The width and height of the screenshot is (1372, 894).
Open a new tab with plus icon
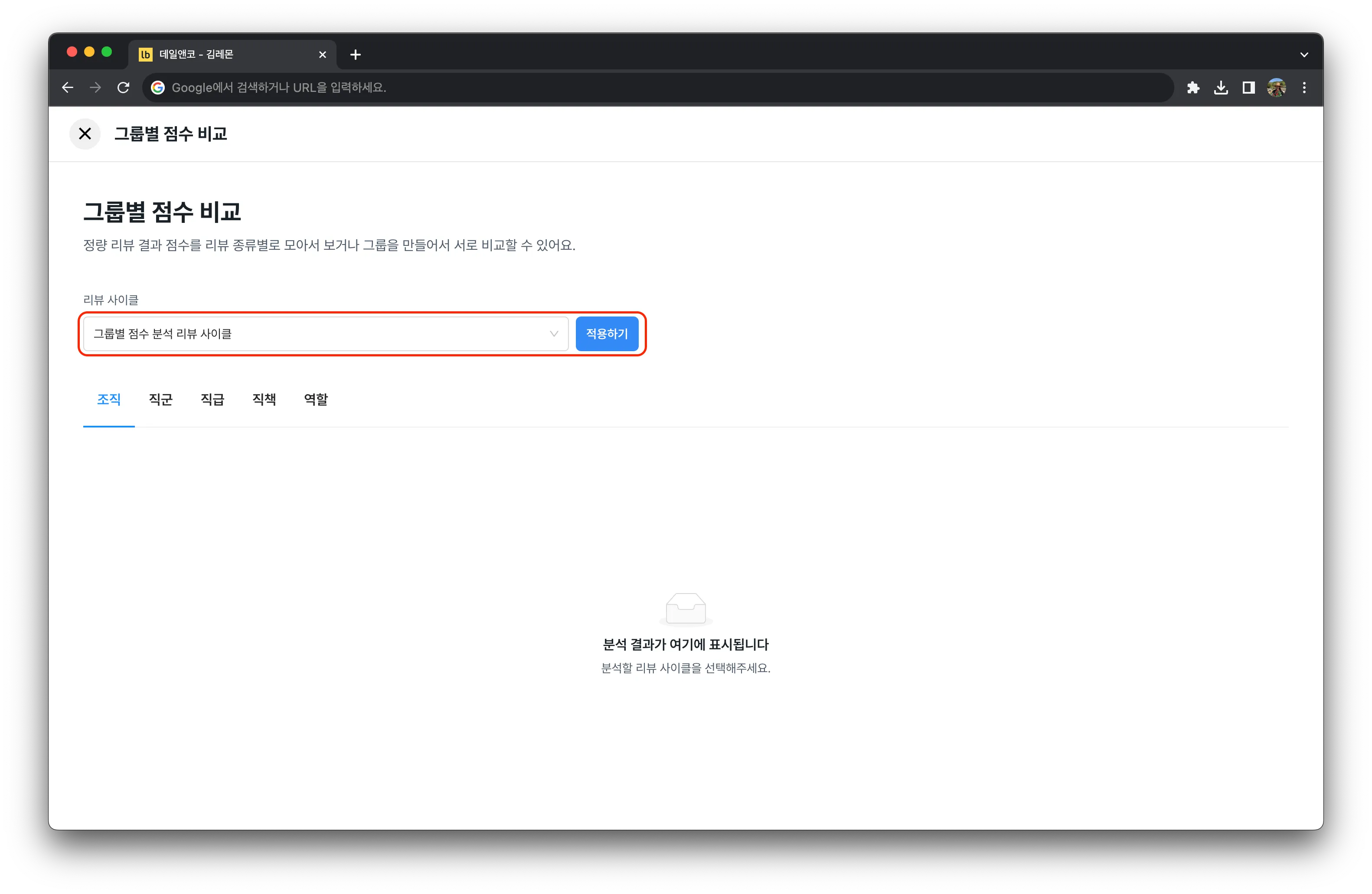[x=356, y=55]
